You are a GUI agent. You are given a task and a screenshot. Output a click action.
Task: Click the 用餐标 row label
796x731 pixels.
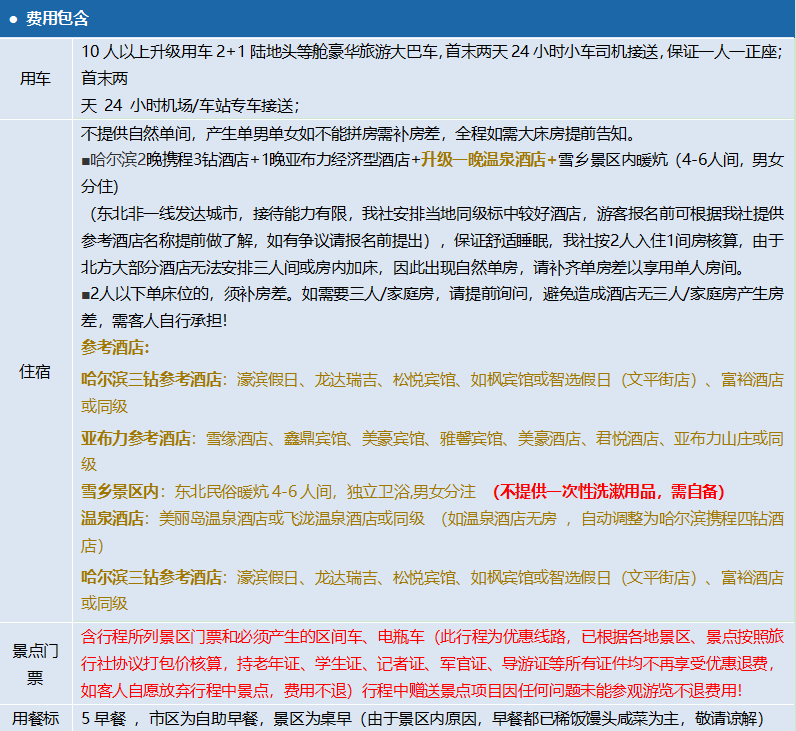[x=36, y=718]
